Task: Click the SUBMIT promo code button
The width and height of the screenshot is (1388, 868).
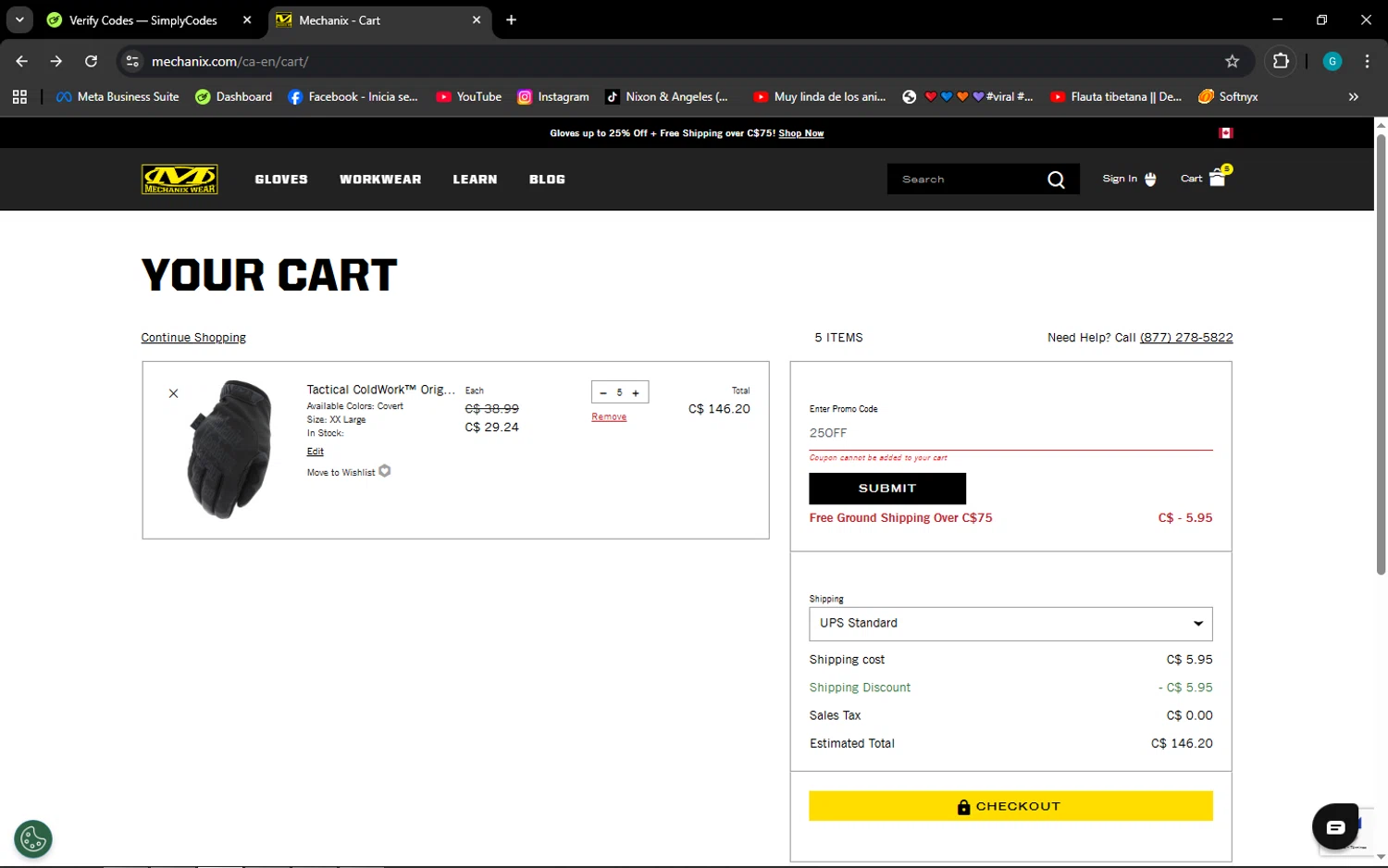Action: coord(887,489)
